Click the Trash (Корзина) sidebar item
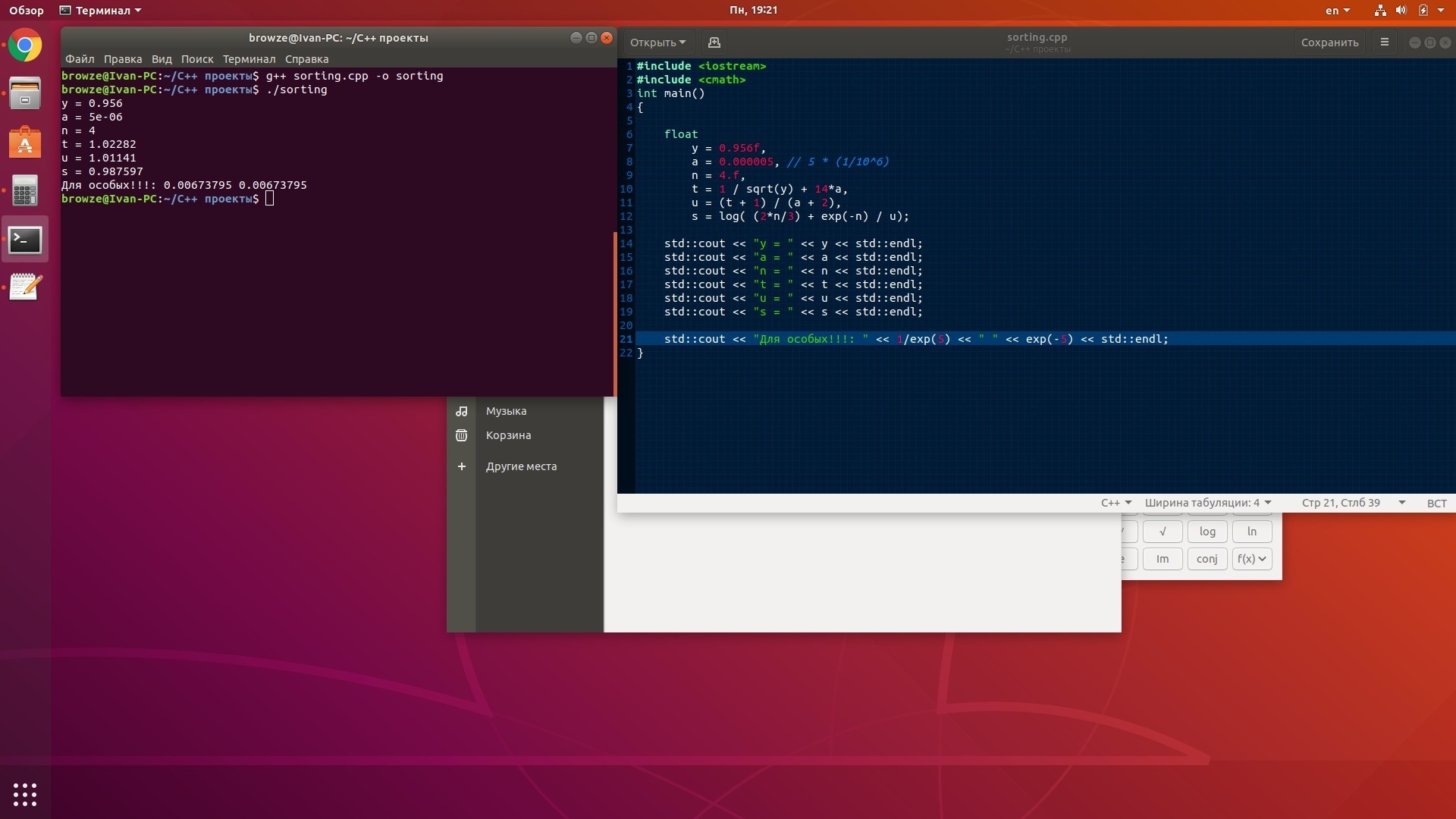Viewport: 1456px width, 819px height. (508, 435)
